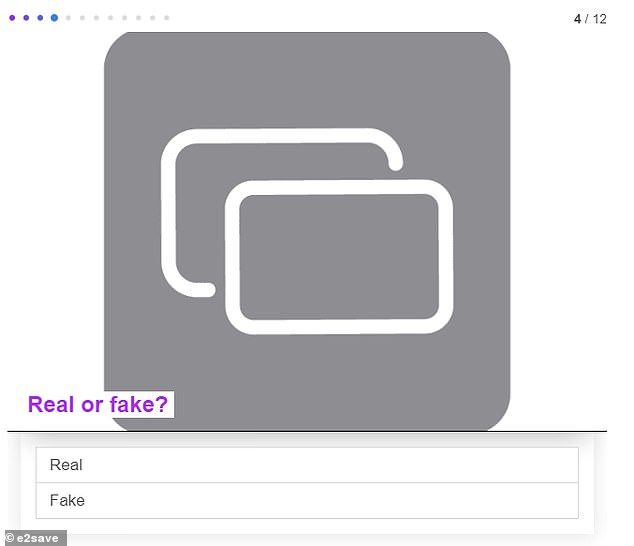Choose the 'Fake' answer option
This screenshot has width=634, height=546.
click(x=307, y=500)
